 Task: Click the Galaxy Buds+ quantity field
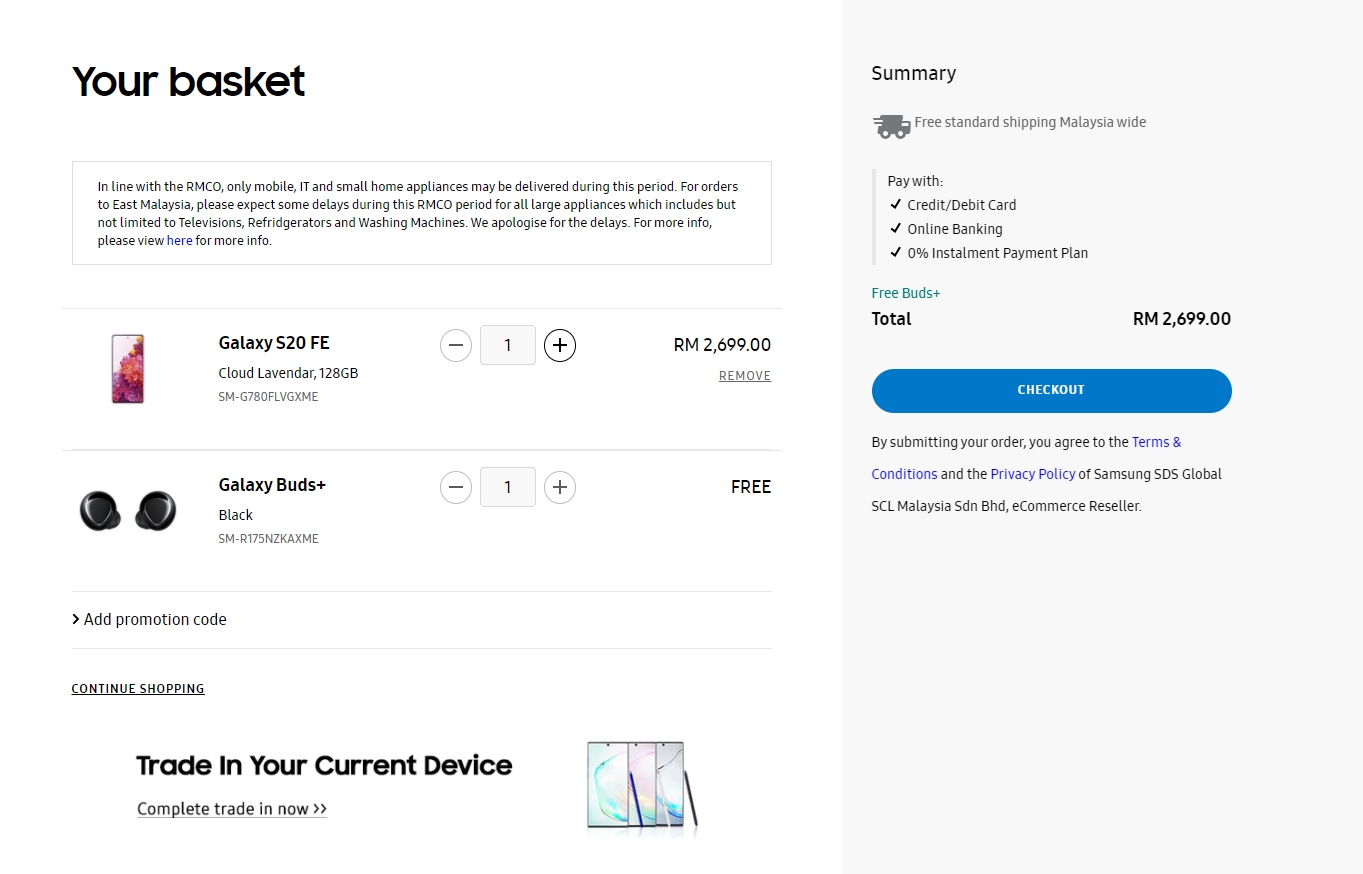pos(508,488)
